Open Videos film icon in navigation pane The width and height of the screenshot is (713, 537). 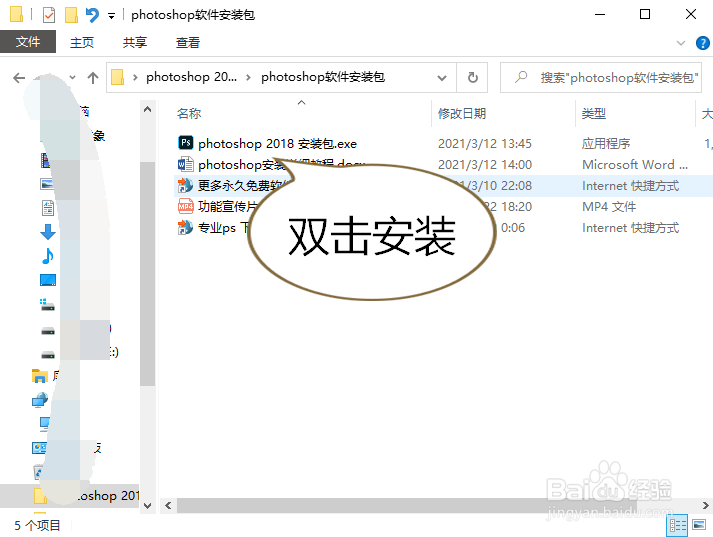[45, 160]
